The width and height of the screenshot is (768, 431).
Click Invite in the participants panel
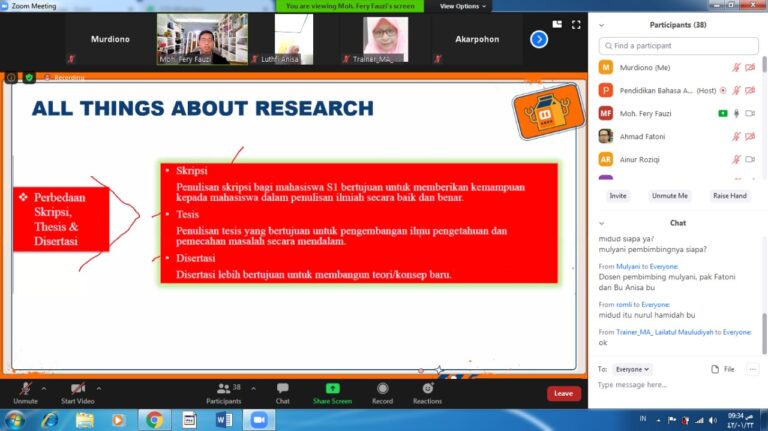tap(618, 195)
